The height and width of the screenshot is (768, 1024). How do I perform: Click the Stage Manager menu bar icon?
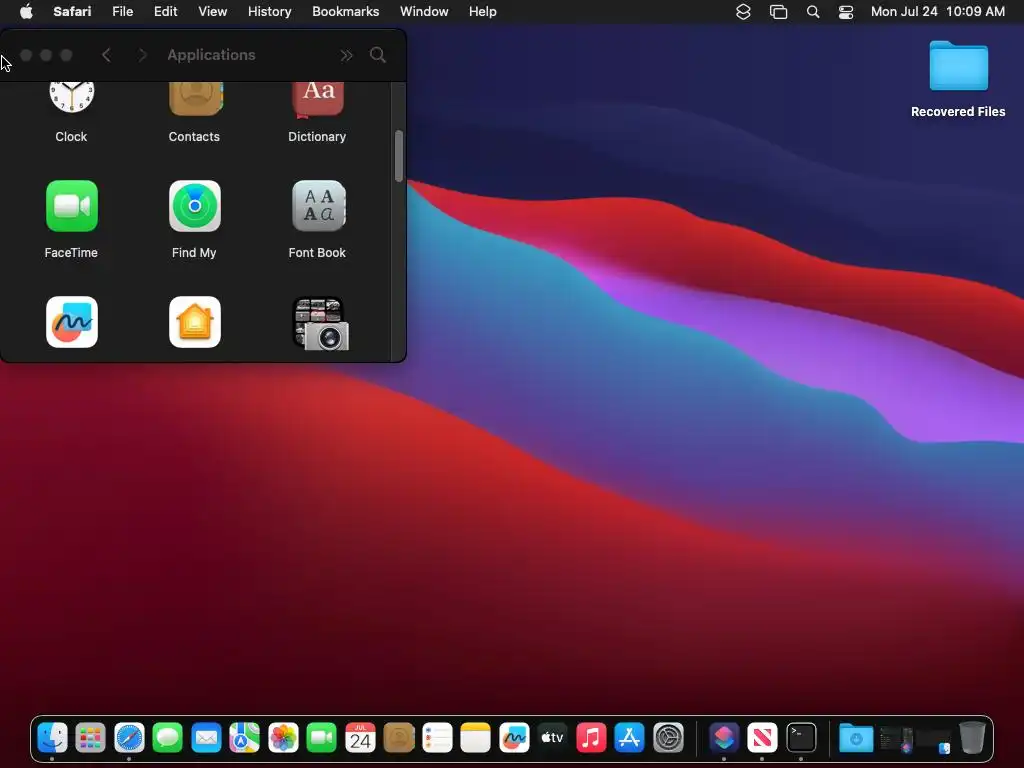click(778, 12)
